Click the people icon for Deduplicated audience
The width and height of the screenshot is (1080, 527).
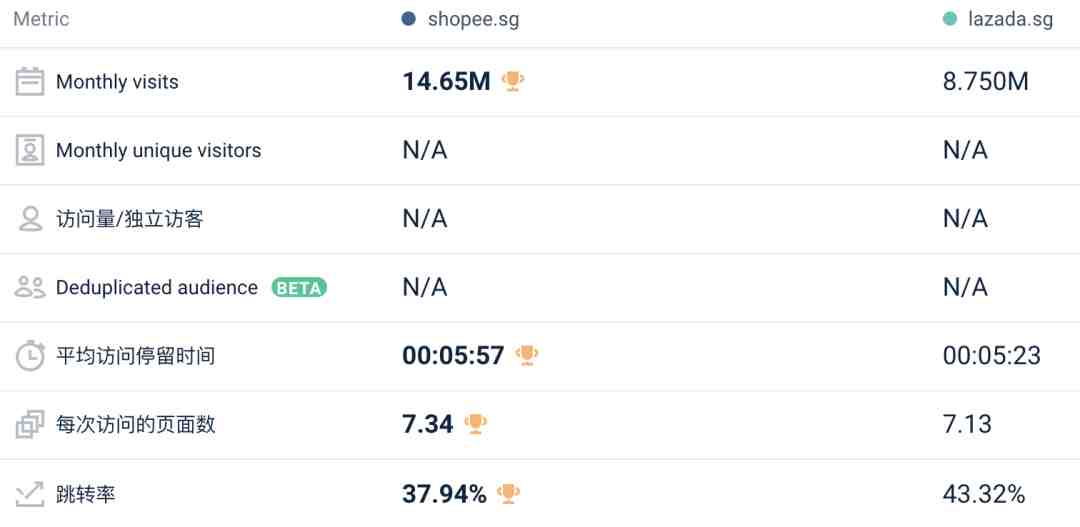(30, 288)
